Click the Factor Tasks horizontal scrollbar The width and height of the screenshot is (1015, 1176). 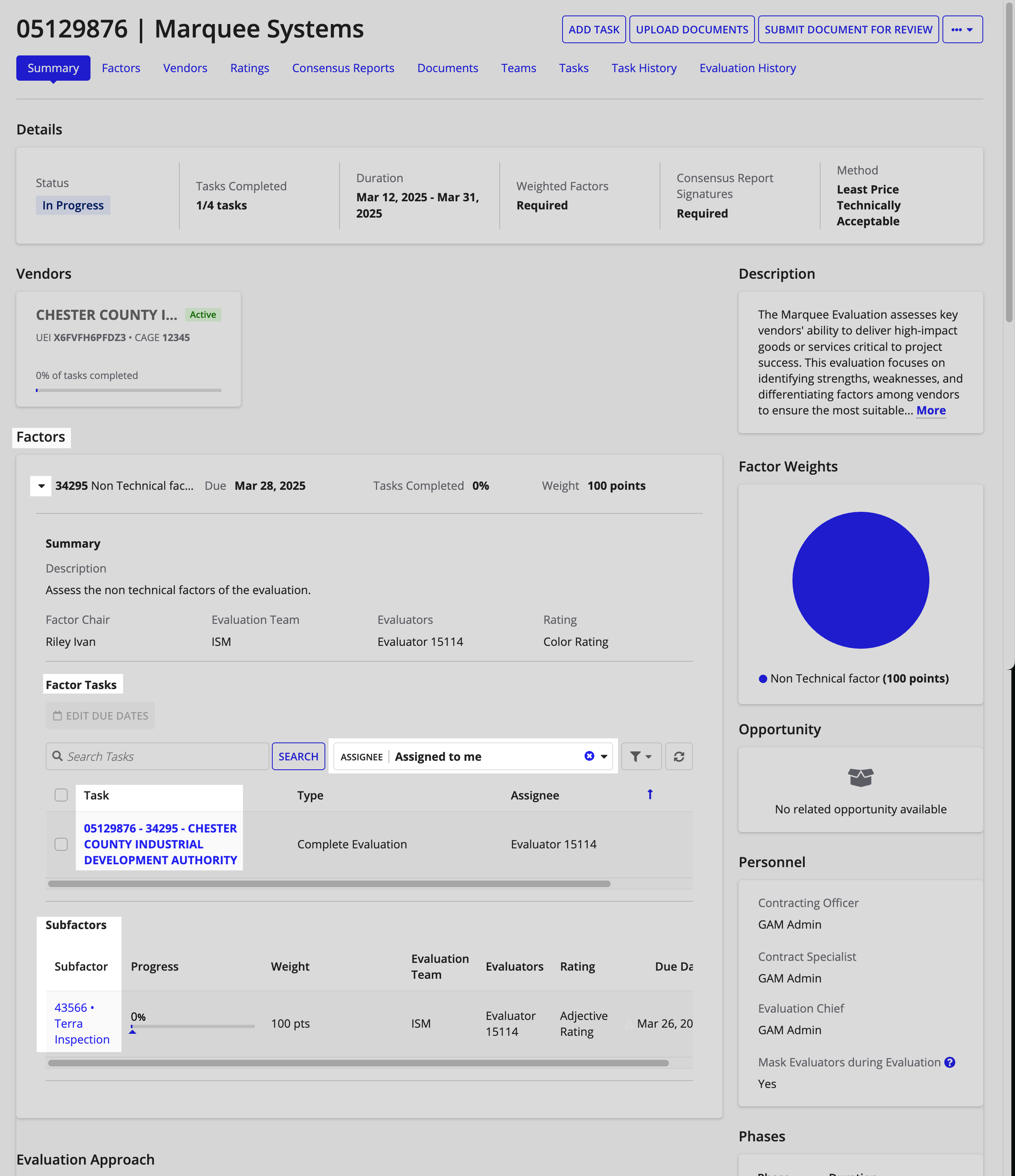tap(329, 884)
